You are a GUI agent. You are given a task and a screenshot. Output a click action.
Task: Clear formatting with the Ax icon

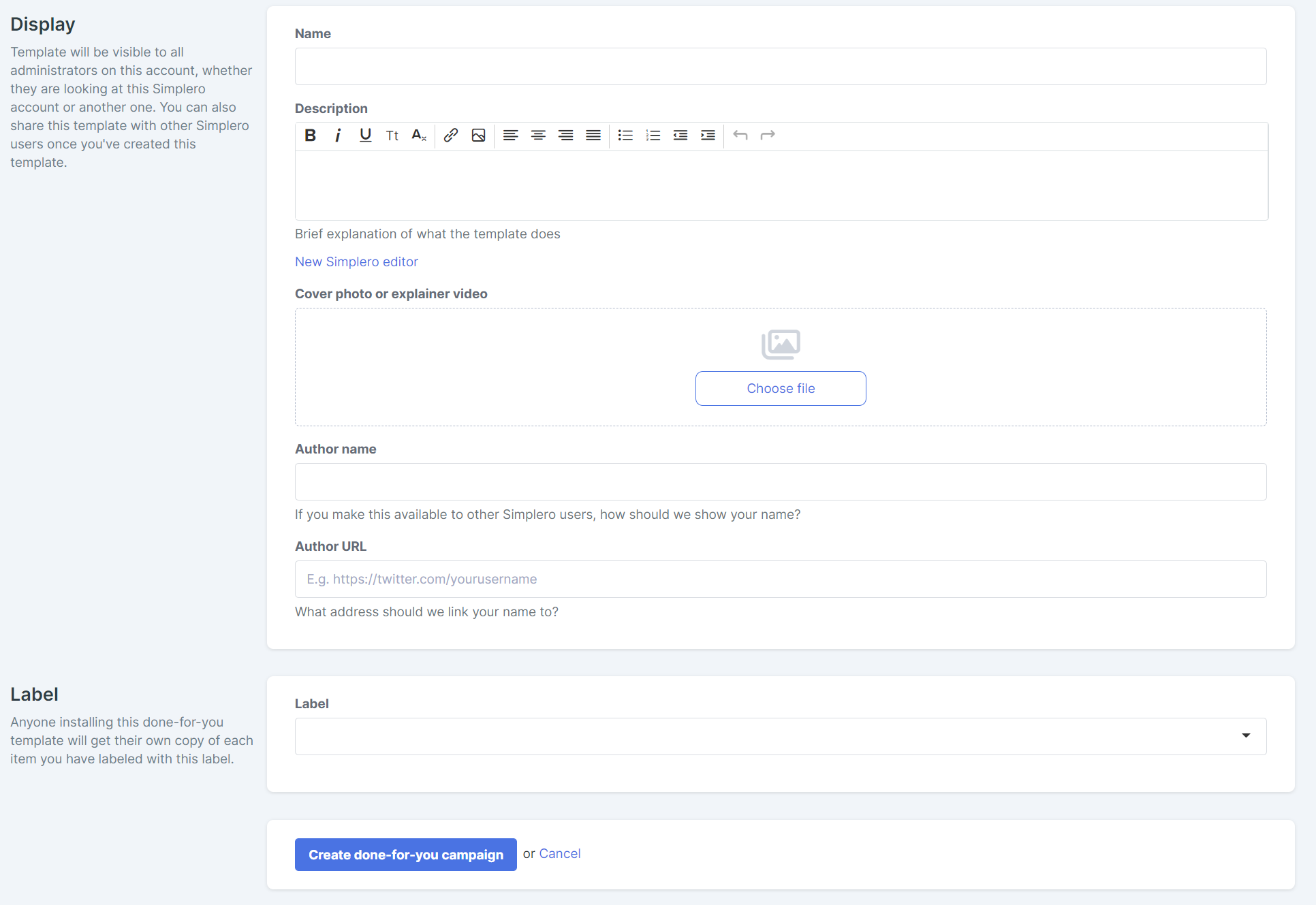pyautogui.click(x=420, y=136)
